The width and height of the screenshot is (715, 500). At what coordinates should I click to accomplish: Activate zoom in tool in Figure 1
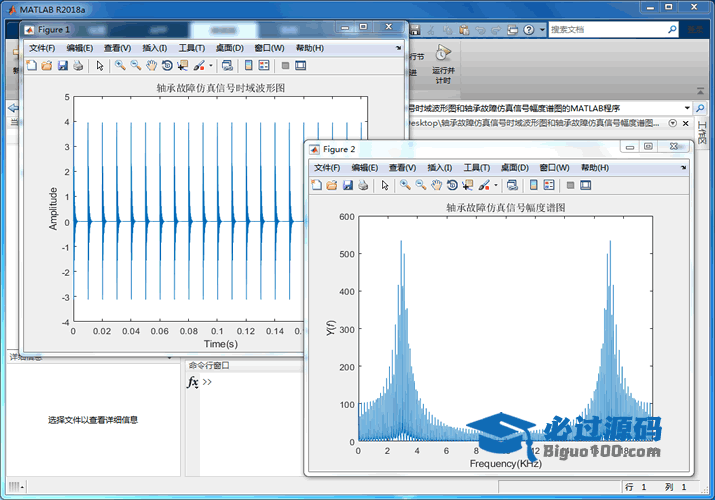(x=120, y=66)
